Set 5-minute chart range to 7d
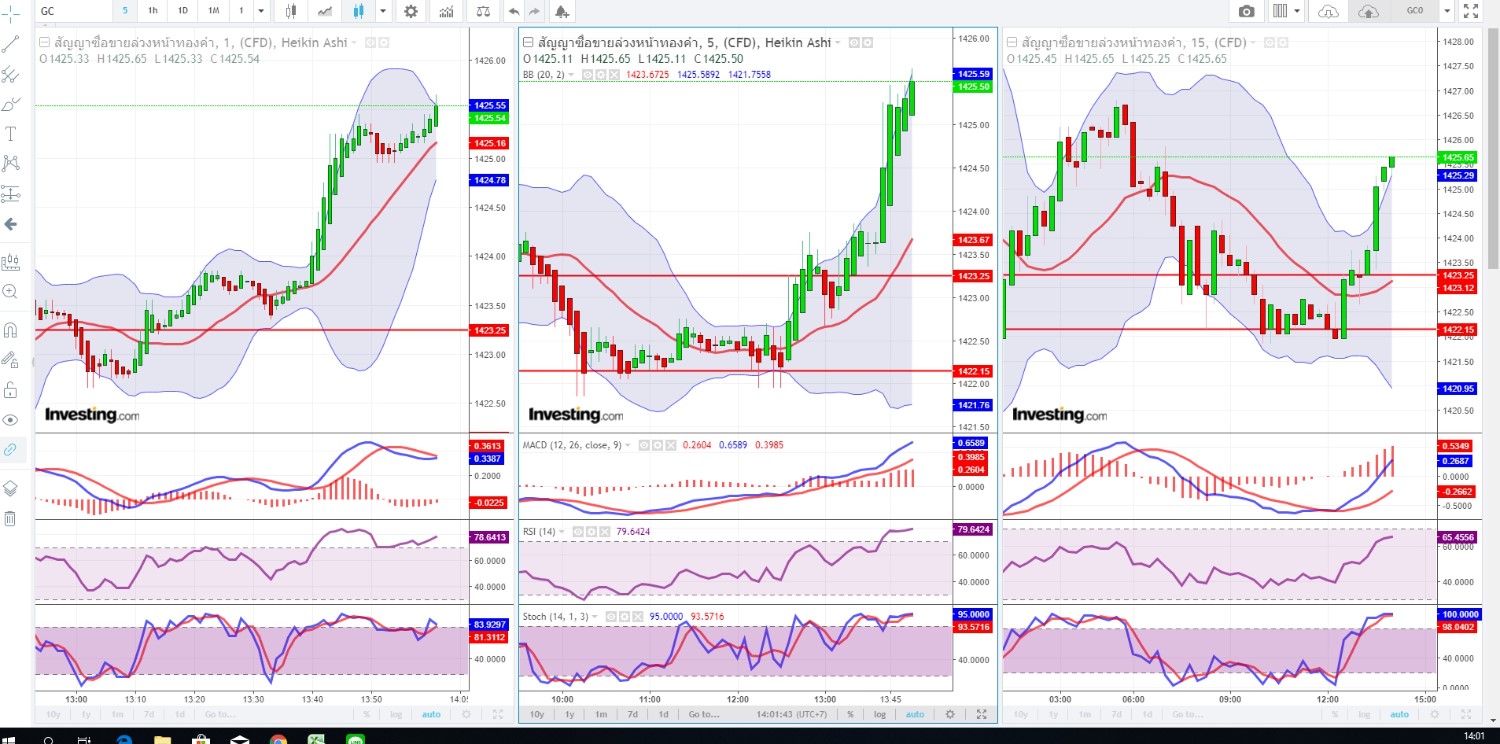Image resolution: width=1500 pixels, height=744 pixels. point(632,714)
